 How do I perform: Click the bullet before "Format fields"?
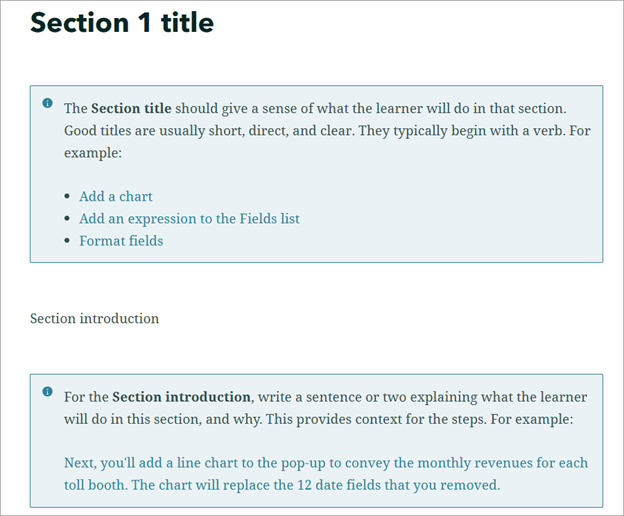click(67, 241)
